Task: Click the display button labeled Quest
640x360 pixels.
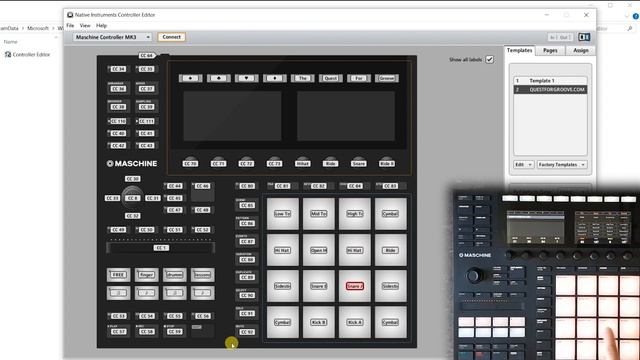Action: (x=331, y=78)
